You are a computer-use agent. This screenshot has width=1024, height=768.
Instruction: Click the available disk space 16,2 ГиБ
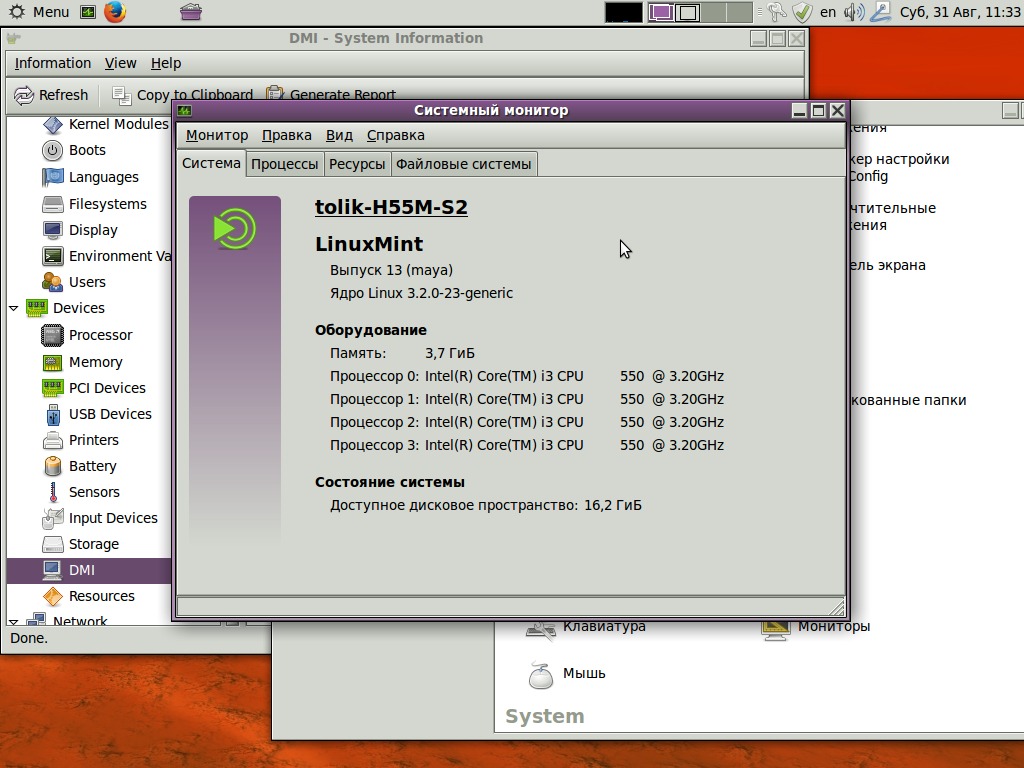tap(613, 505)
